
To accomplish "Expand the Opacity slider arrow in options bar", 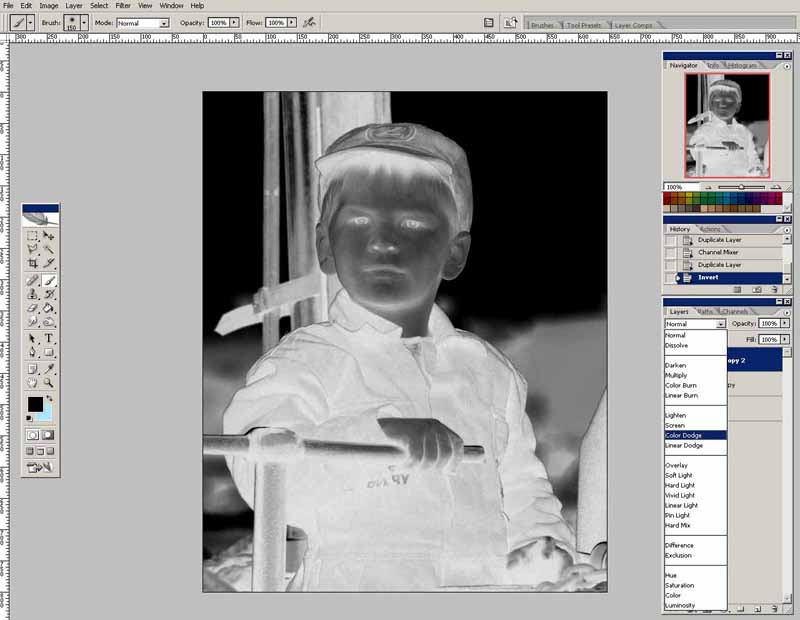I will tap(233, 22).
